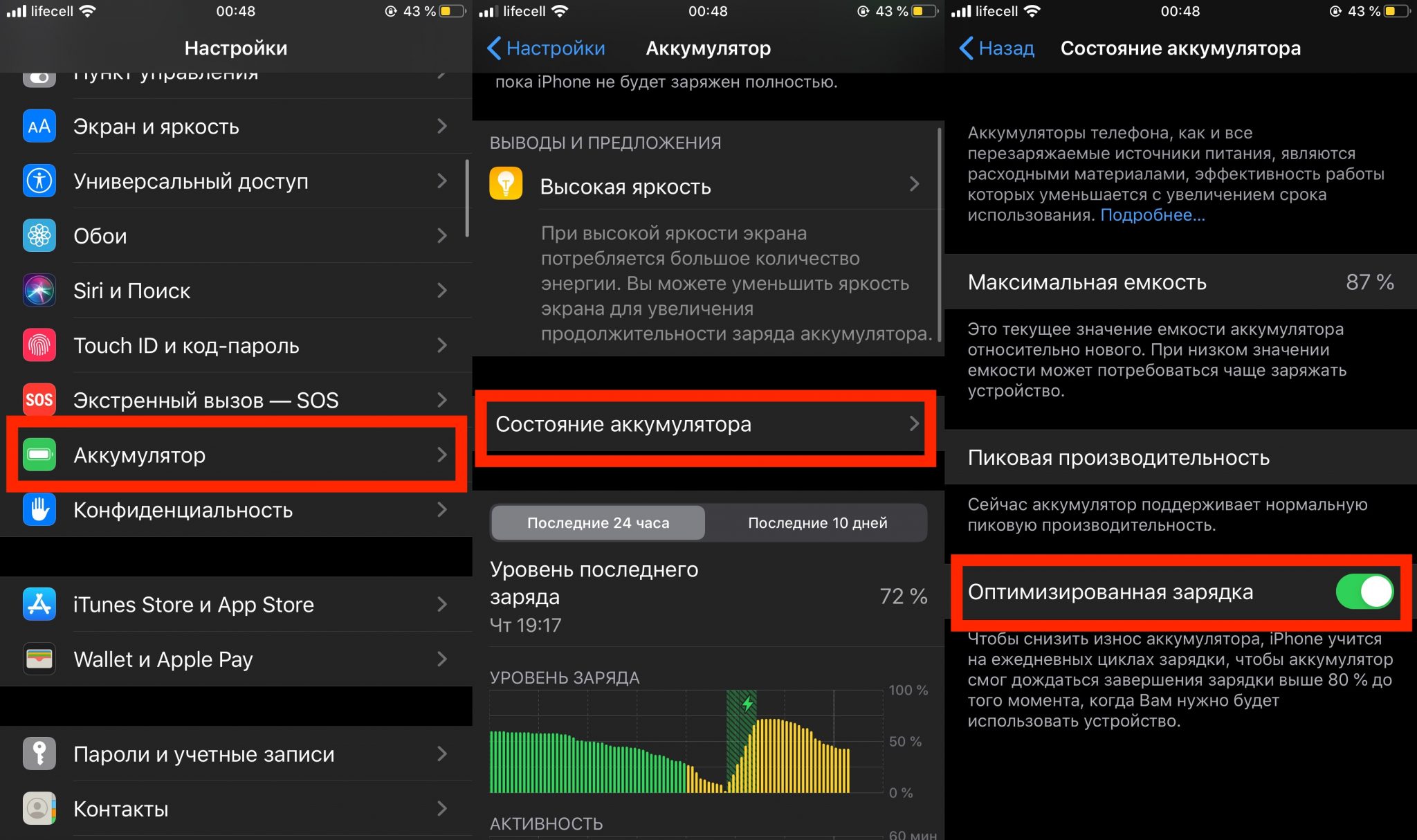Open the Аккумулятор settings row
The height and width of the screenshot is (840, 1417).
point(236,455)
